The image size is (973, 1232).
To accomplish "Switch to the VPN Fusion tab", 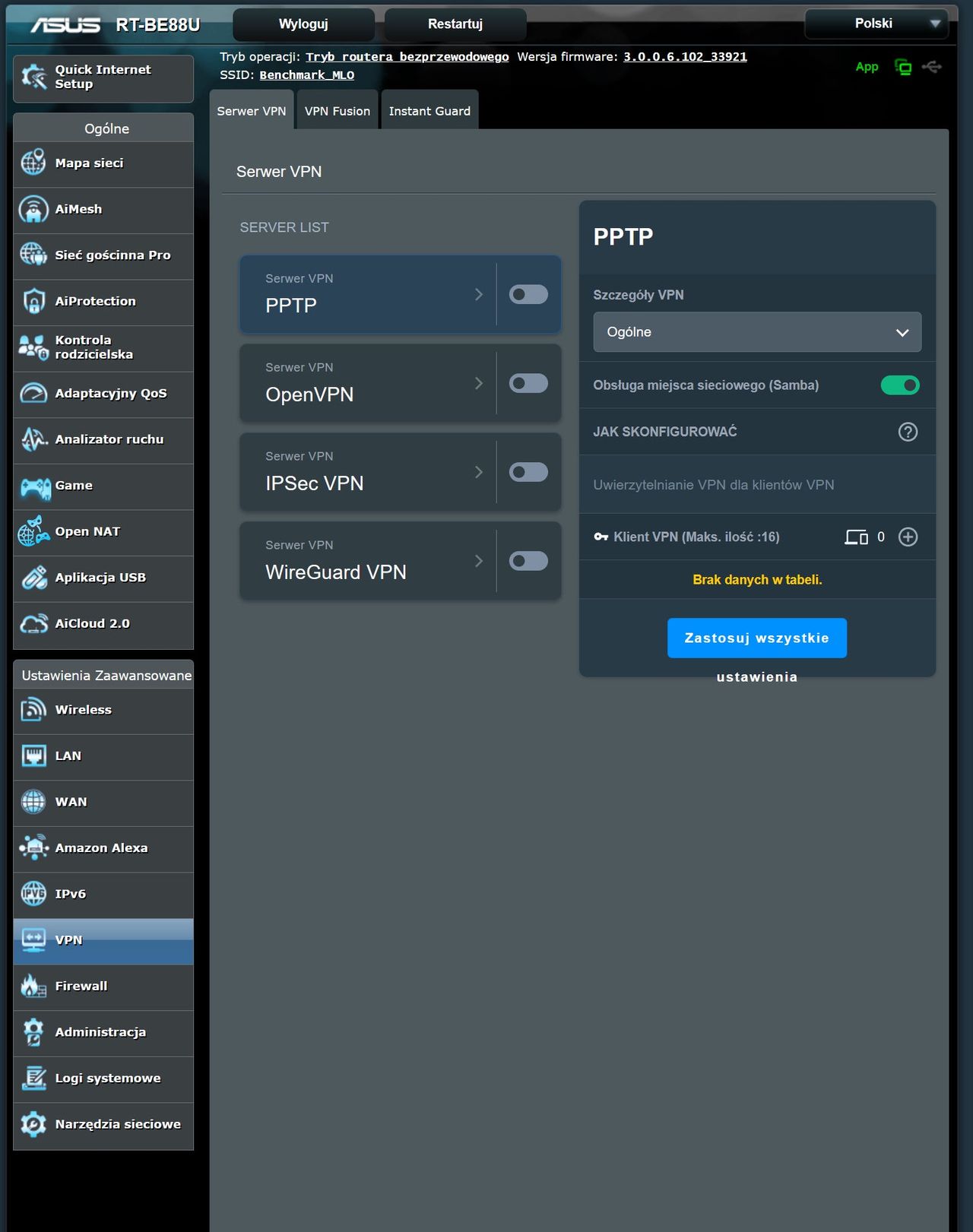I will [338, 111].
